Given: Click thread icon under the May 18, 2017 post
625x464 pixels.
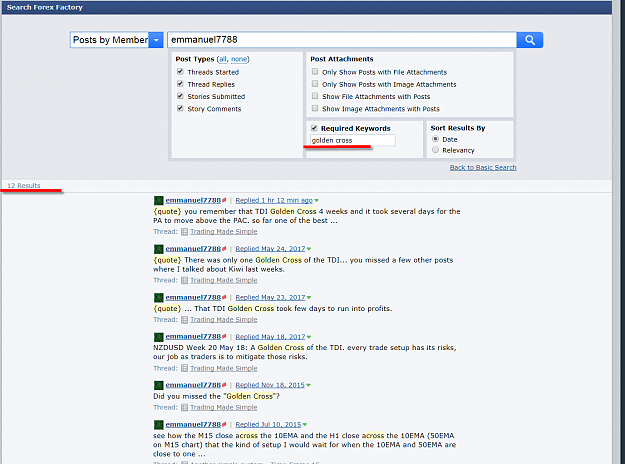Looking at the screenshot, I should [x=184, y=368].
